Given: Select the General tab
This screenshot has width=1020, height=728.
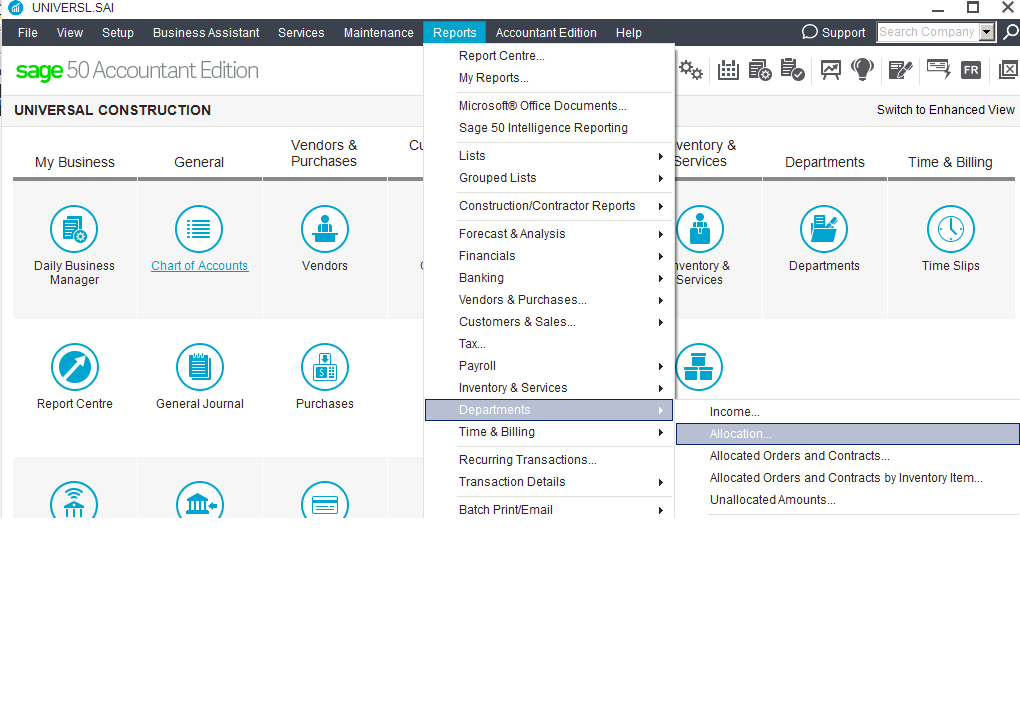Looking at the screenshot, I should point(199,162).
